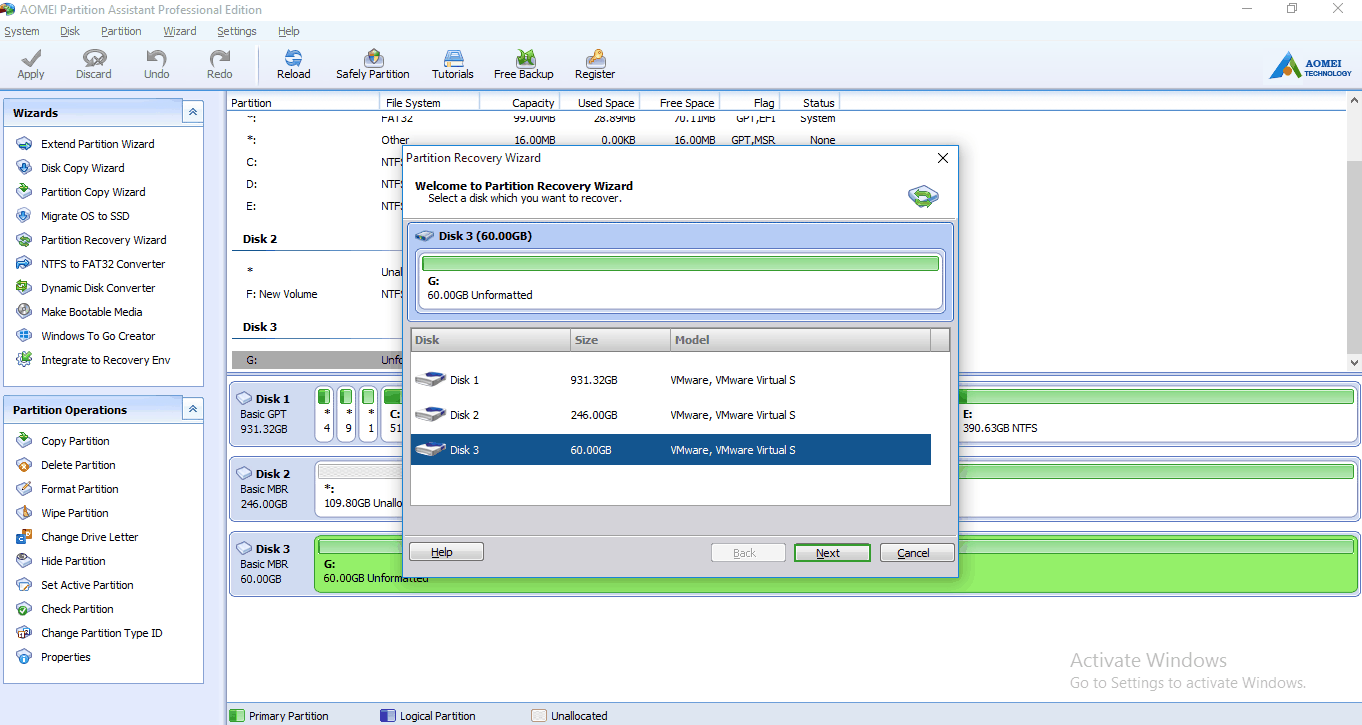Close the Partition Recovery Wizard dialog
1362x725 pixels.
tap(942, 158)
